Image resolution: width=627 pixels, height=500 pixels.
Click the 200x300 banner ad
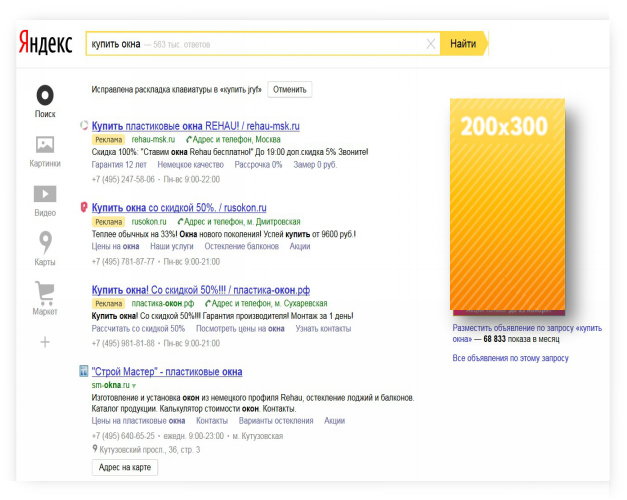507,205
